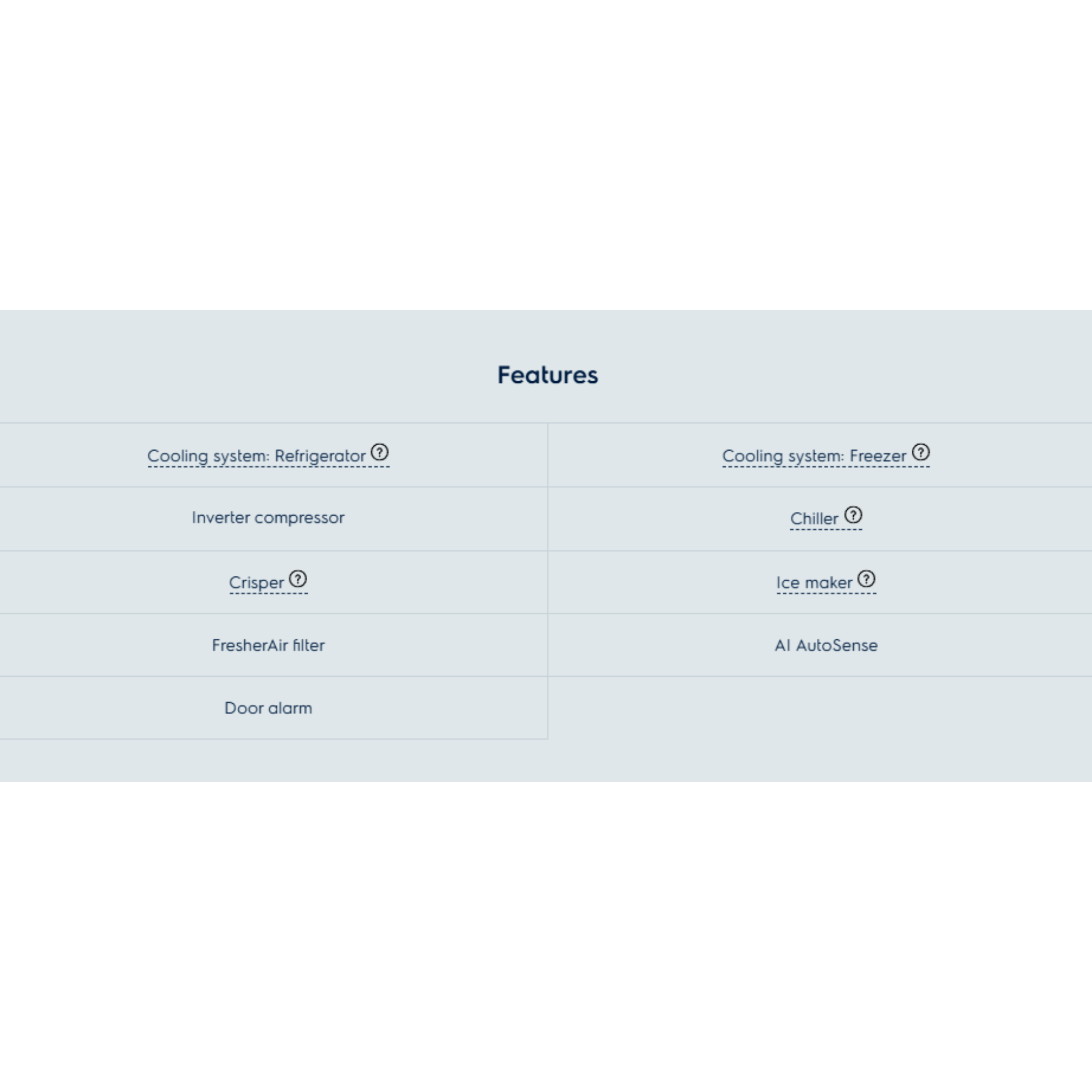The image size is (1092, 1092).
Task: Select the FresherAir filter feature
Action: (268, 646)
